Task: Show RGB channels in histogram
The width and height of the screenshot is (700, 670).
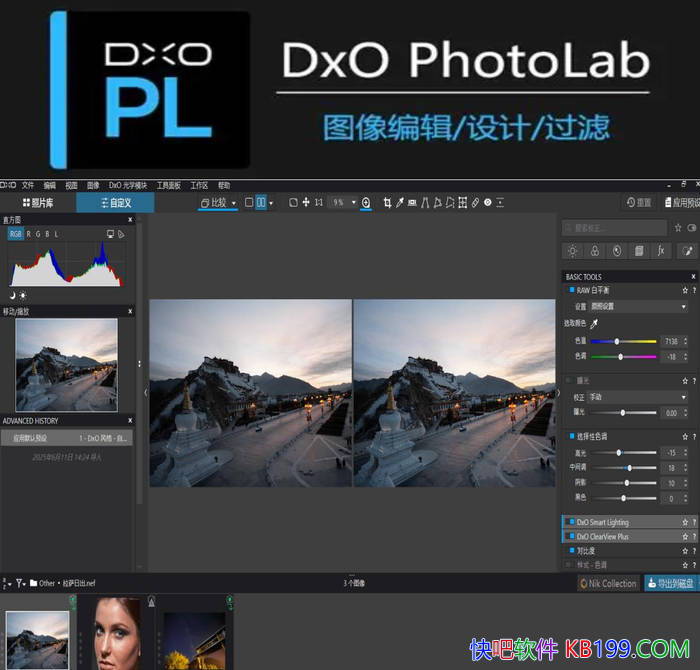Action: tap(15, 234)
